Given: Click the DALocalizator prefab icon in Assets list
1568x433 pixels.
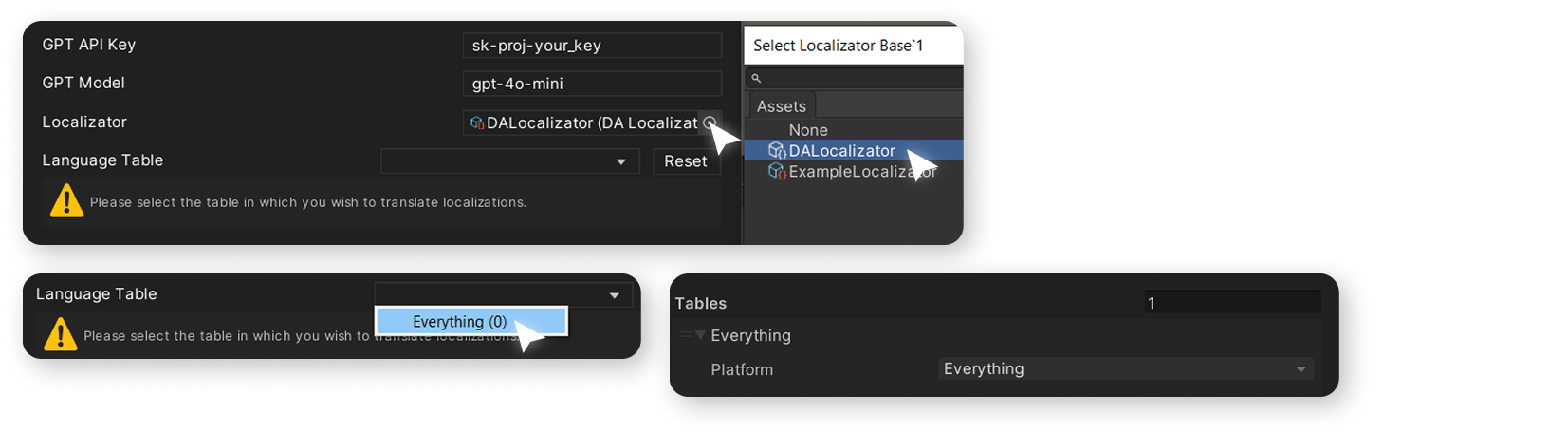Looking at the screenshot, I should tap(776, 151).
